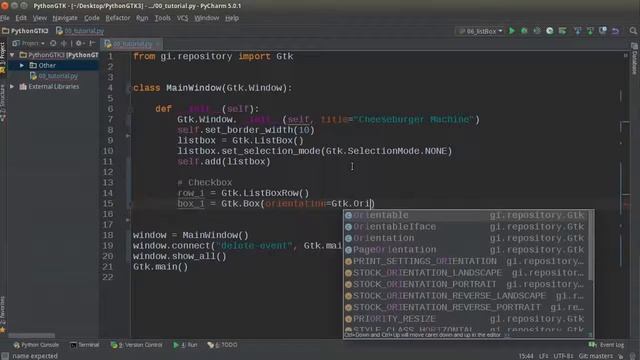Open Terminal tool window

85,345
